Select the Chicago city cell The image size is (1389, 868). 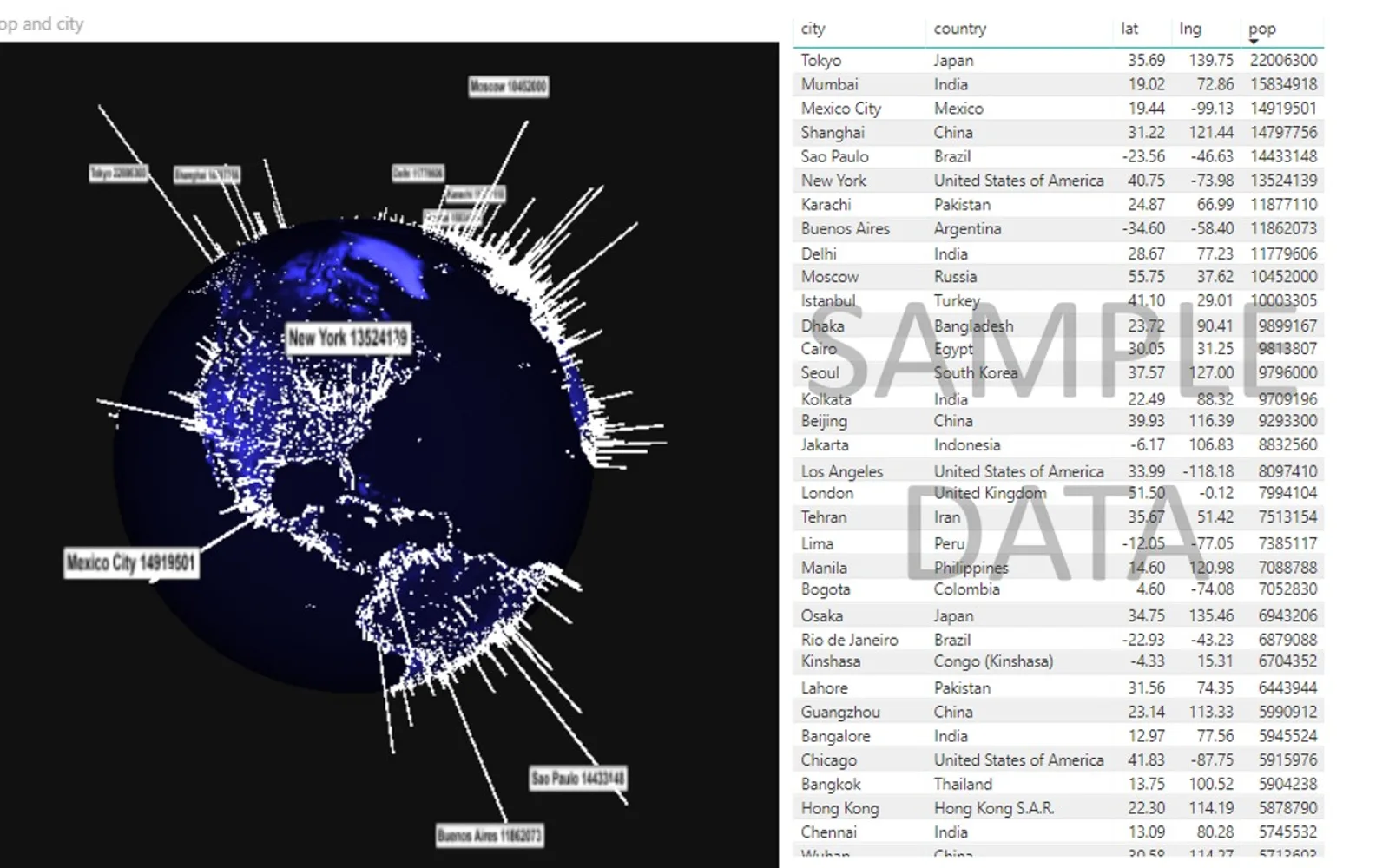[828, 760]
